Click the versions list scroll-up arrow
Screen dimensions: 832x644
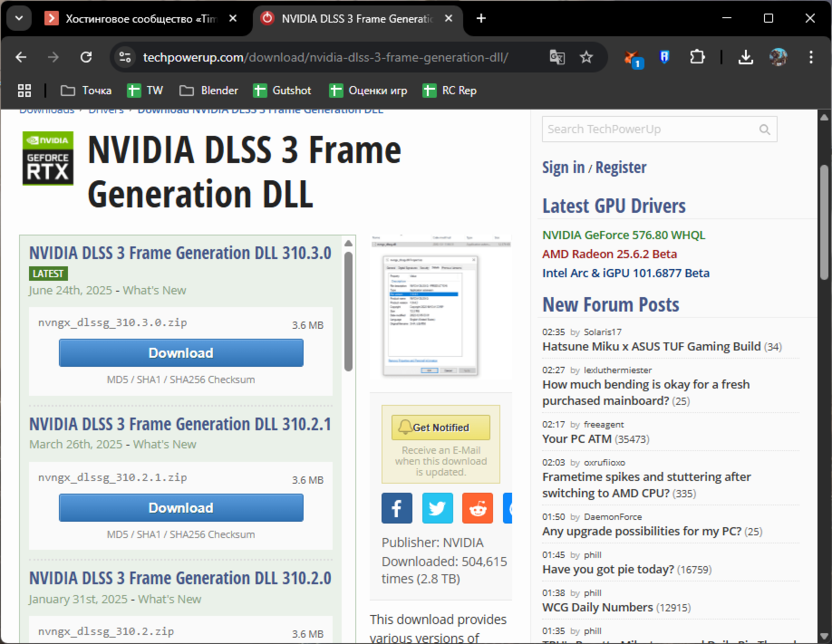tap(348, 243)
